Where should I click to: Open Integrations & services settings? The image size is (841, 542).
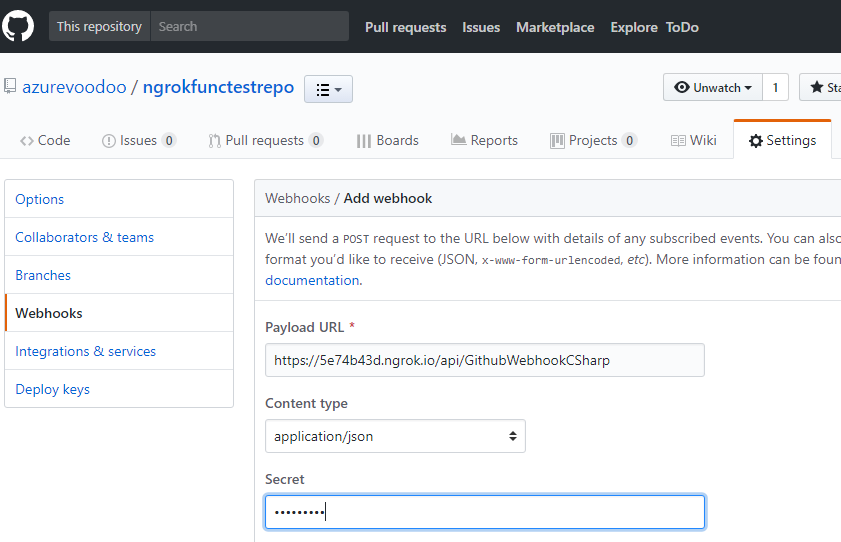point(86,351)
